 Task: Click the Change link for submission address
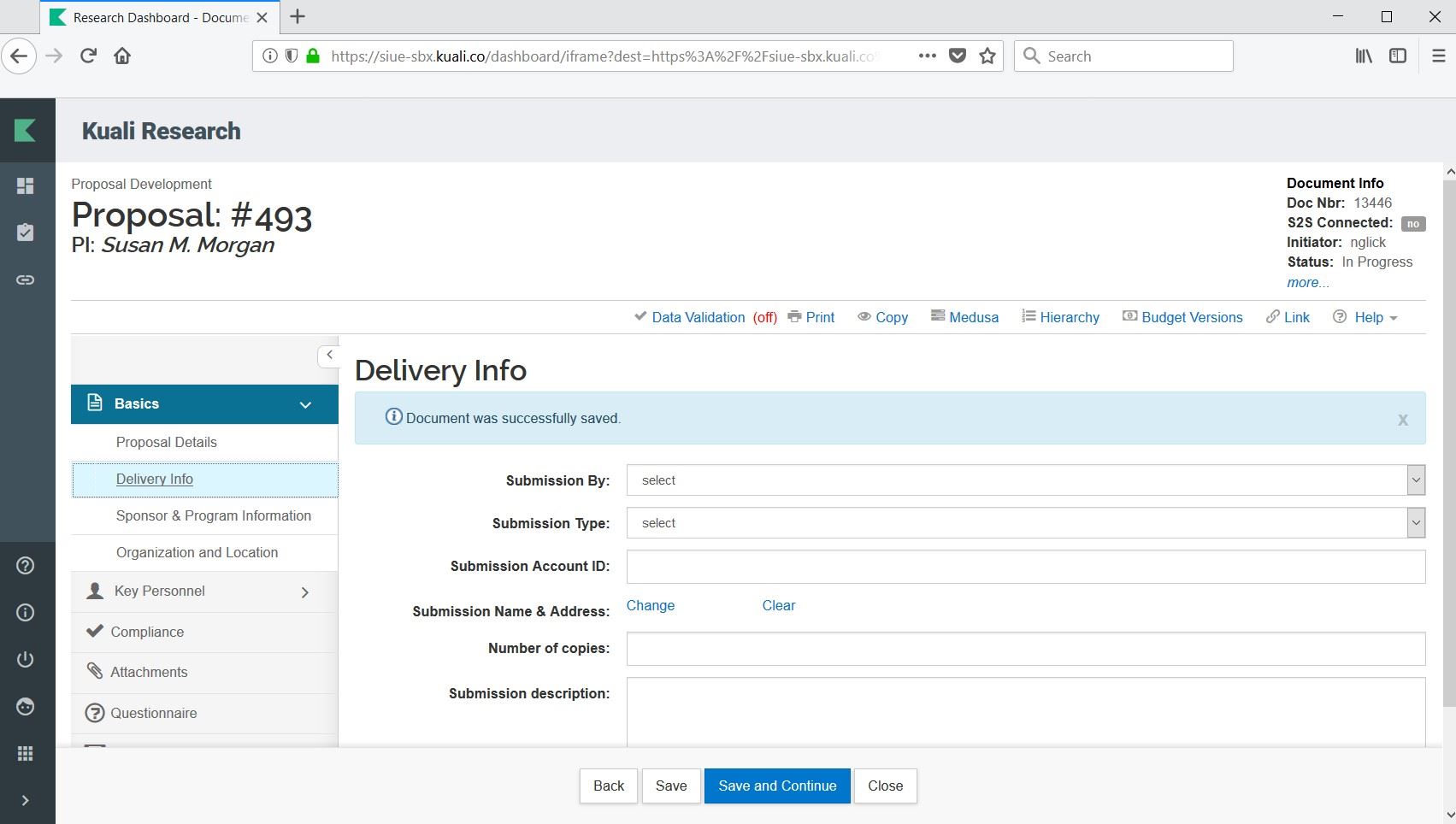click(650, 605)
